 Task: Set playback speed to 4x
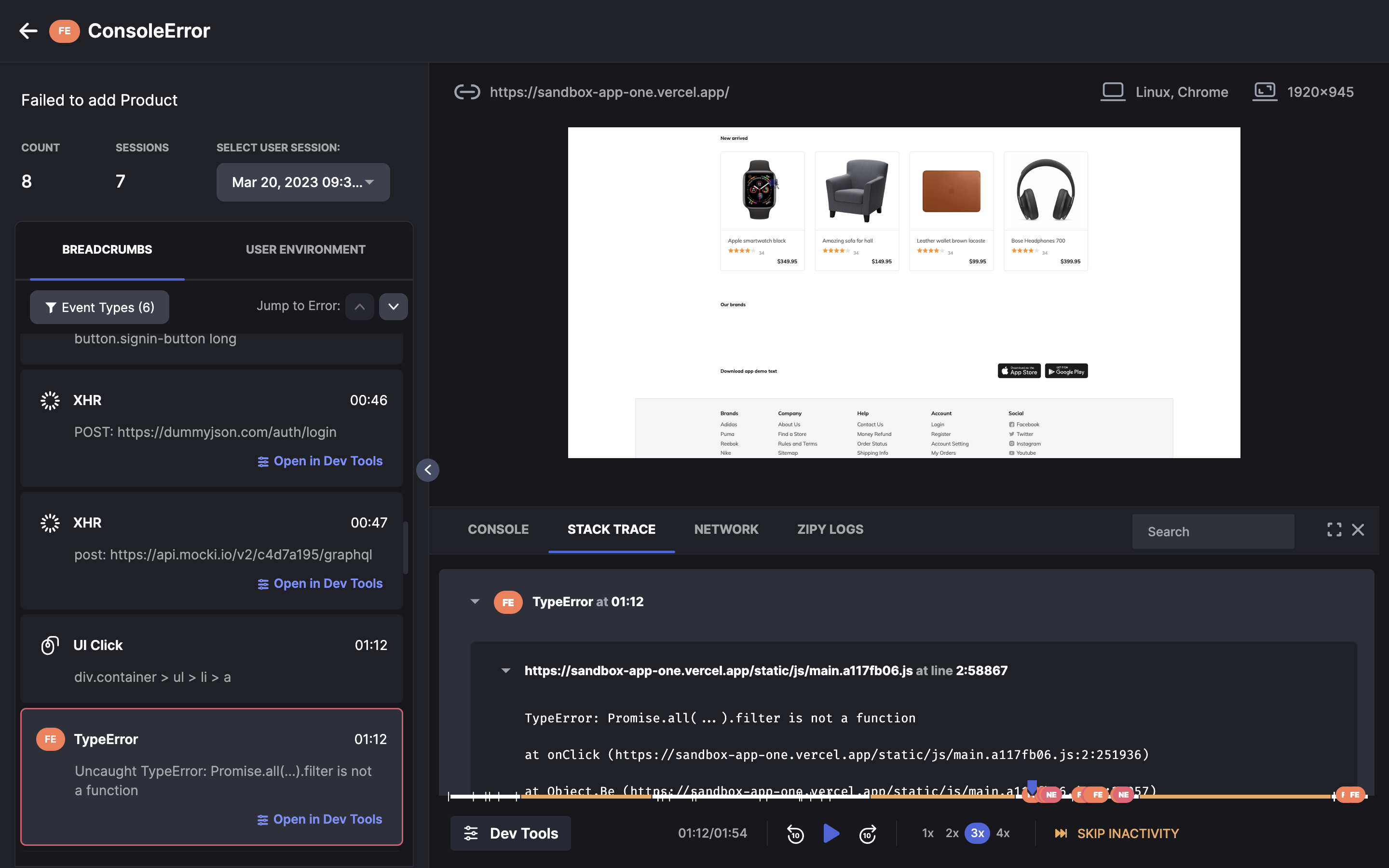pos(1003,833)
